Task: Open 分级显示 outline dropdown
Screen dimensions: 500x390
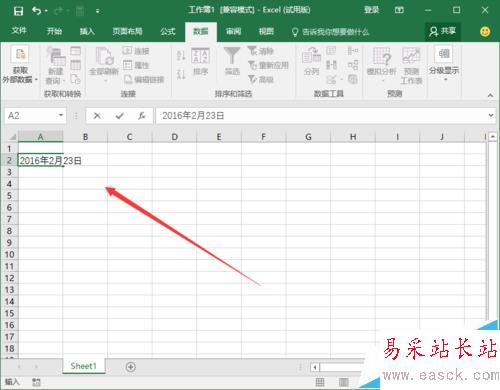Action: [444, 63]
